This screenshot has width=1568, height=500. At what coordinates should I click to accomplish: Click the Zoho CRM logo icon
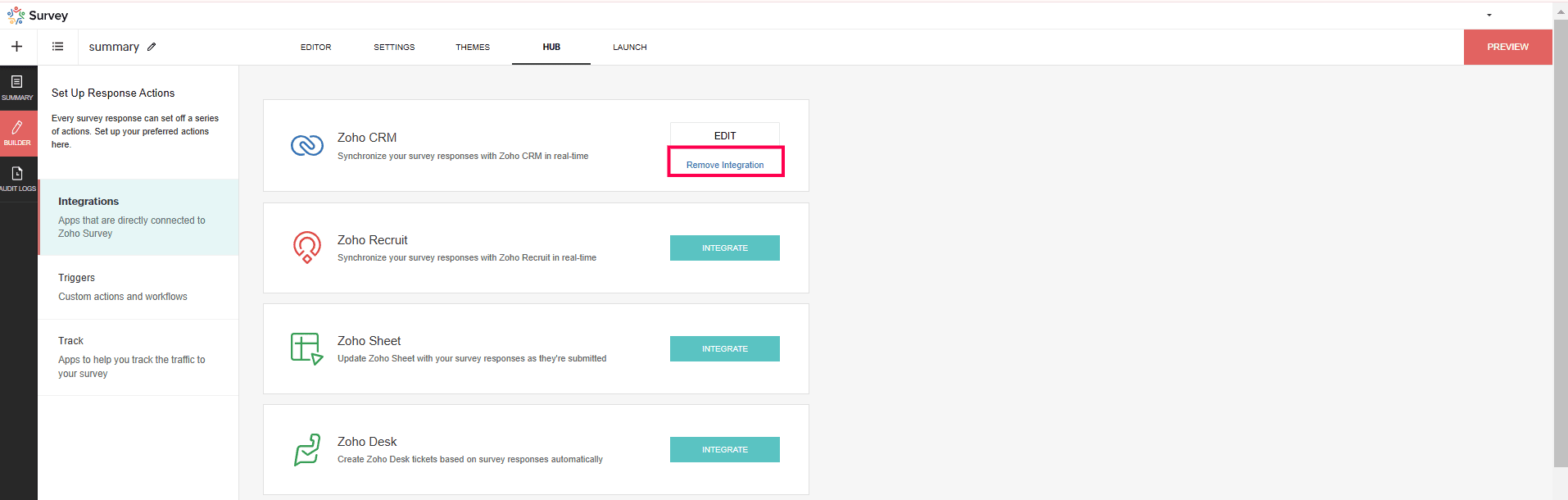pyautogui.click(x=307, y=145)
